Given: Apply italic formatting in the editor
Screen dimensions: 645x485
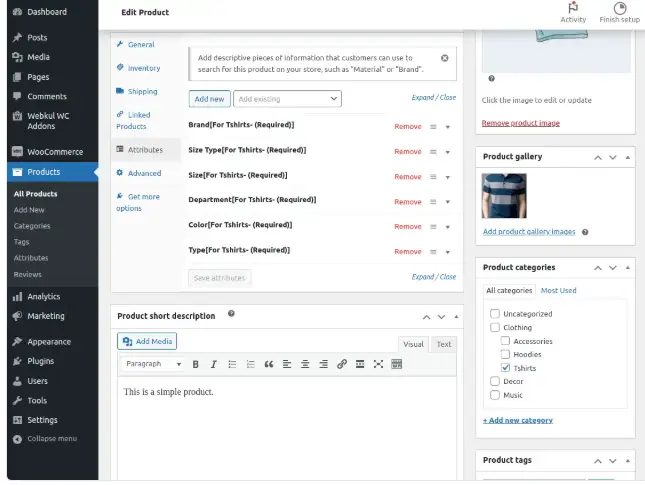Looking at the screenshot, I should click(x=214, y=364).
